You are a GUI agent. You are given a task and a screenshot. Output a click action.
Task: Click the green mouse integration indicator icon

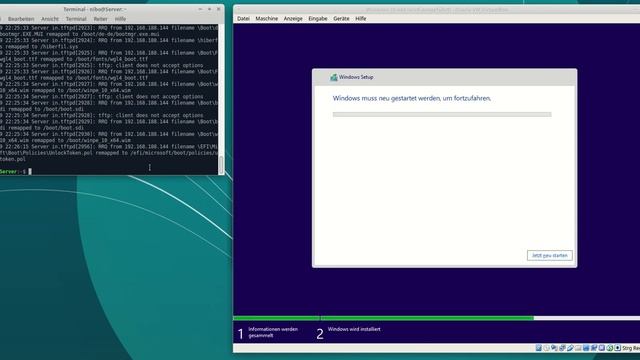pyautogui.click(x=610, y=348)
